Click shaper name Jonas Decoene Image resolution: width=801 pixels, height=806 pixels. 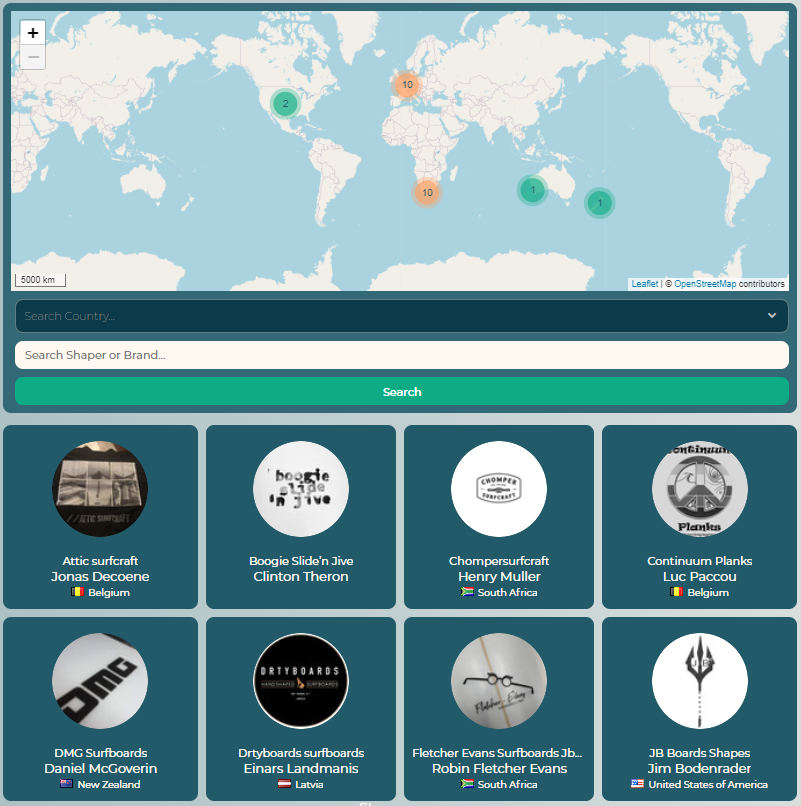pos(100,577)
